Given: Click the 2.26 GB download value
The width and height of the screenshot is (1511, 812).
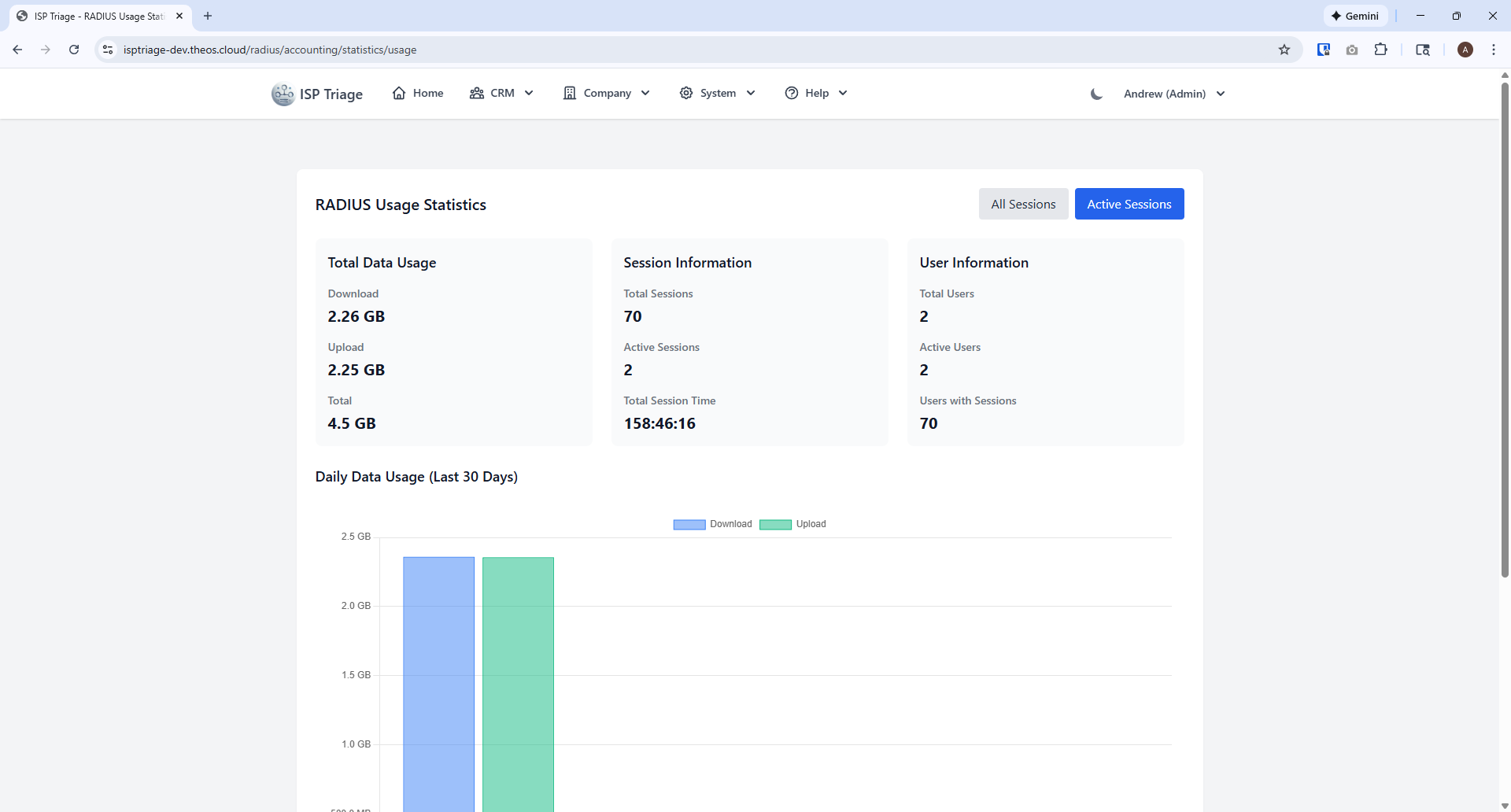Looking at the screenshot, I should 357,316.
